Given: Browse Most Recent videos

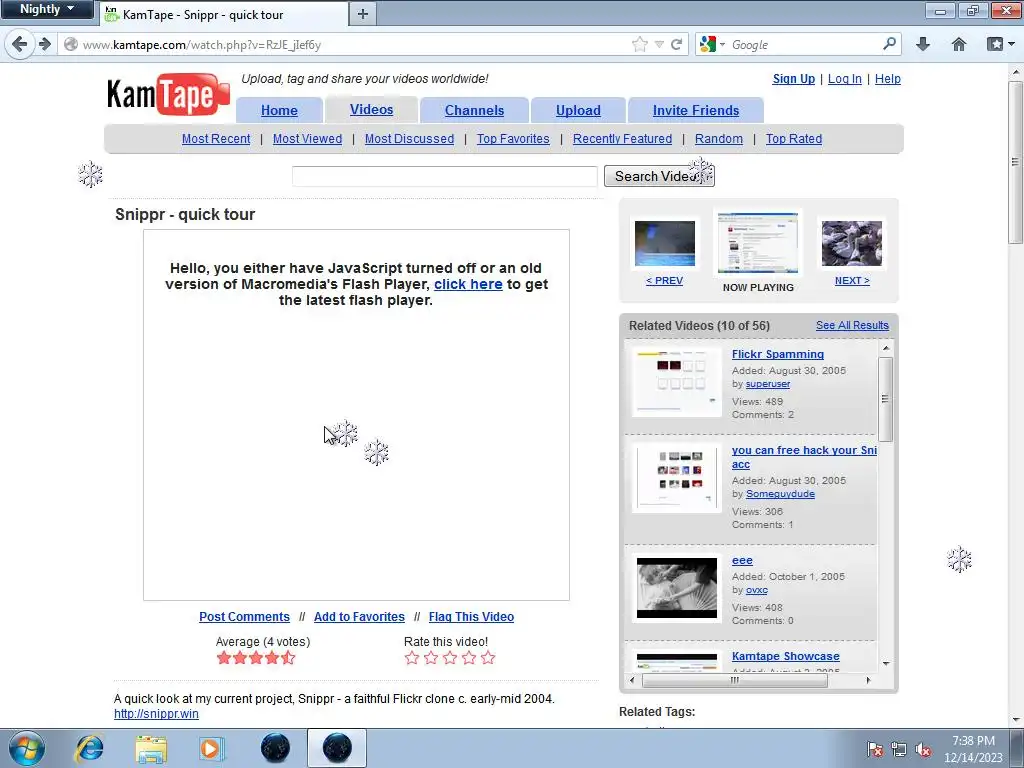Looking at the screenshot, I should click(216, 138).
